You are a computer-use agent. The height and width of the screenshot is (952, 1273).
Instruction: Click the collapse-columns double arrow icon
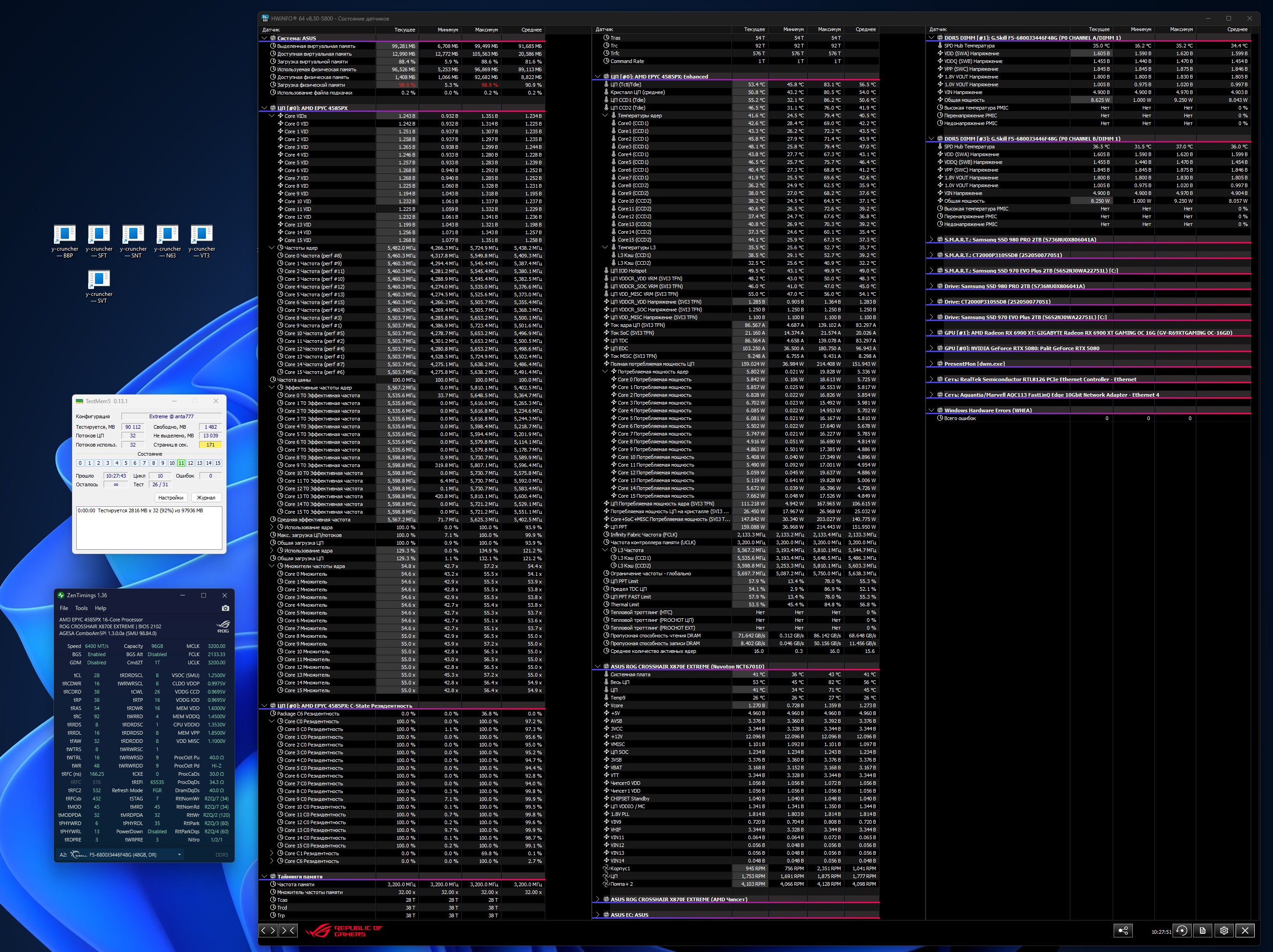tap(288, 930)
